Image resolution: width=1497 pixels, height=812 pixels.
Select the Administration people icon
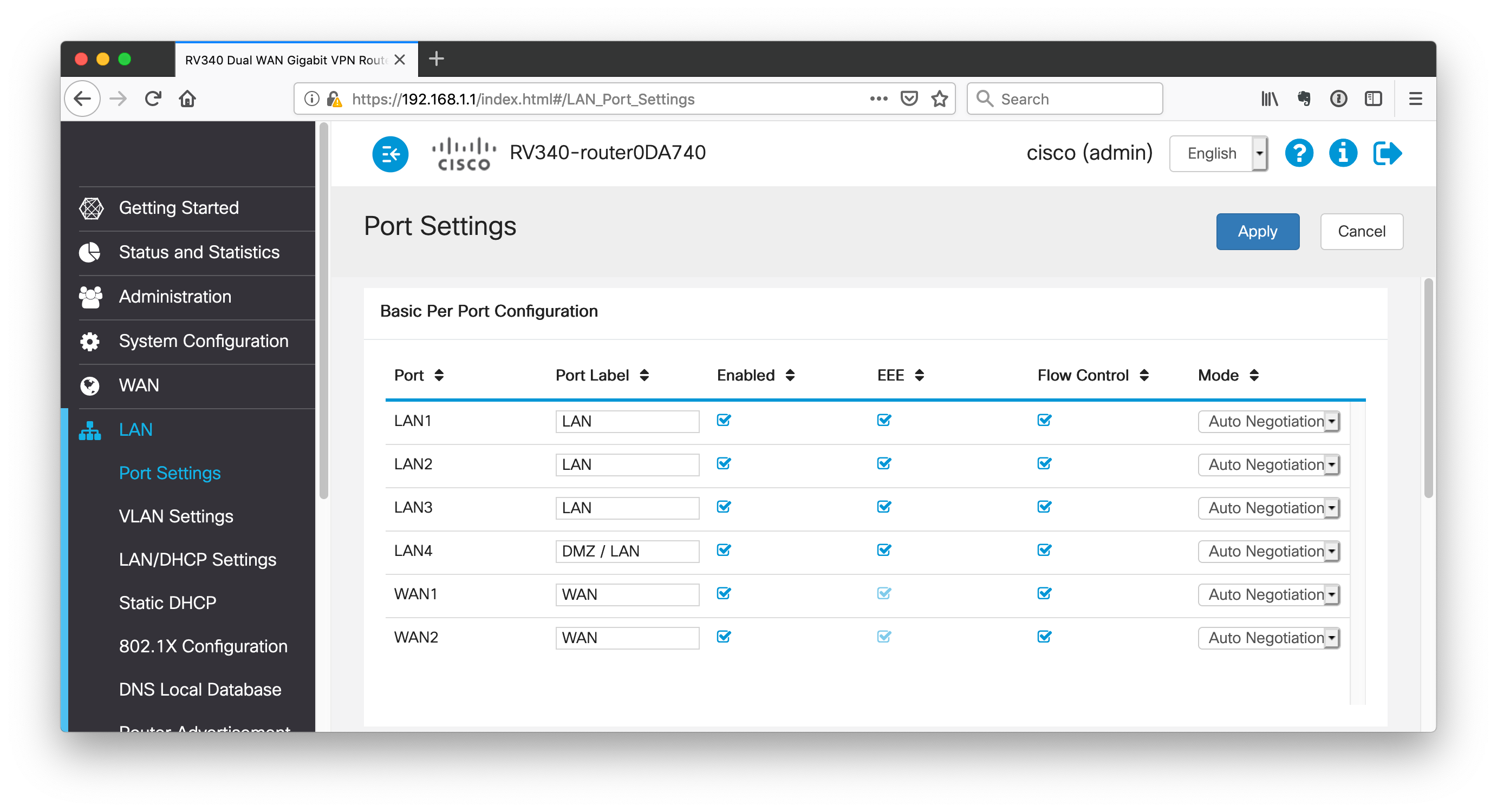click(90, 296)
